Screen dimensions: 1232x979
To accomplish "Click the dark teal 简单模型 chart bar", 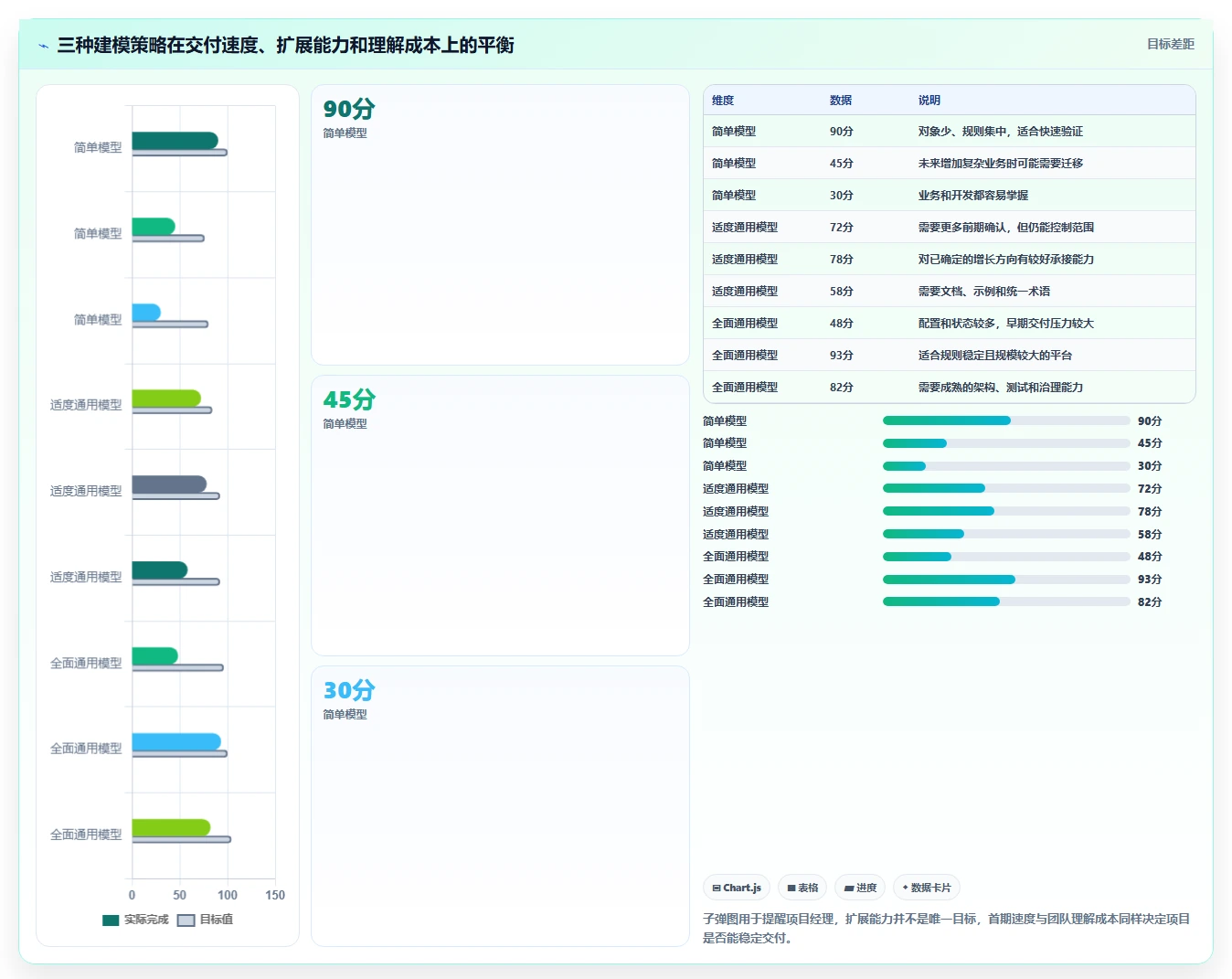I will pyautogui.click(x=175, y=141).
